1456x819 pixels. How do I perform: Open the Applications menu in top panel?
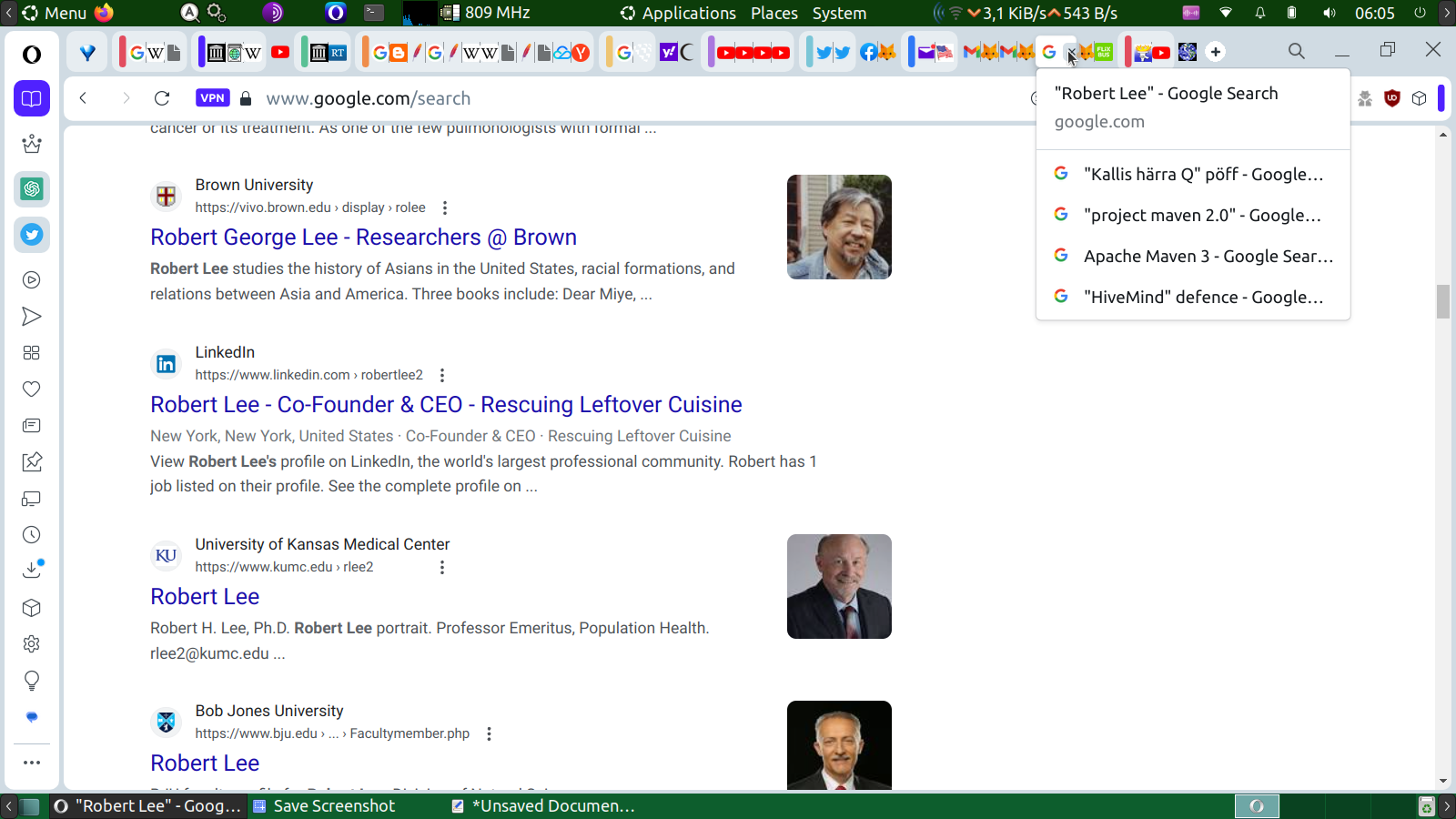(678, 13)
